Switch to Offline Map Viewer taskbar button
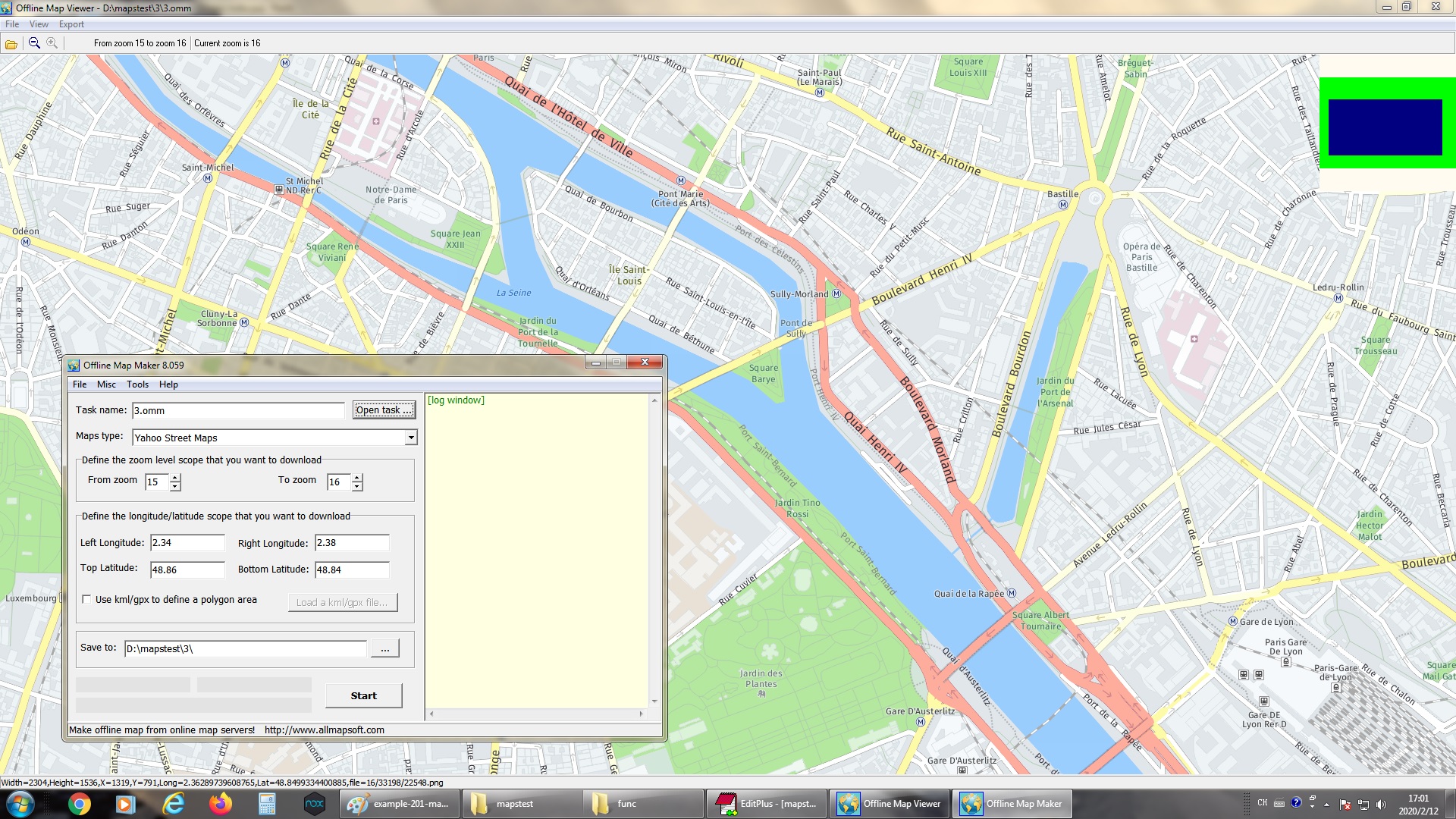Screen dimensions: 1456x819 point(890,804)
